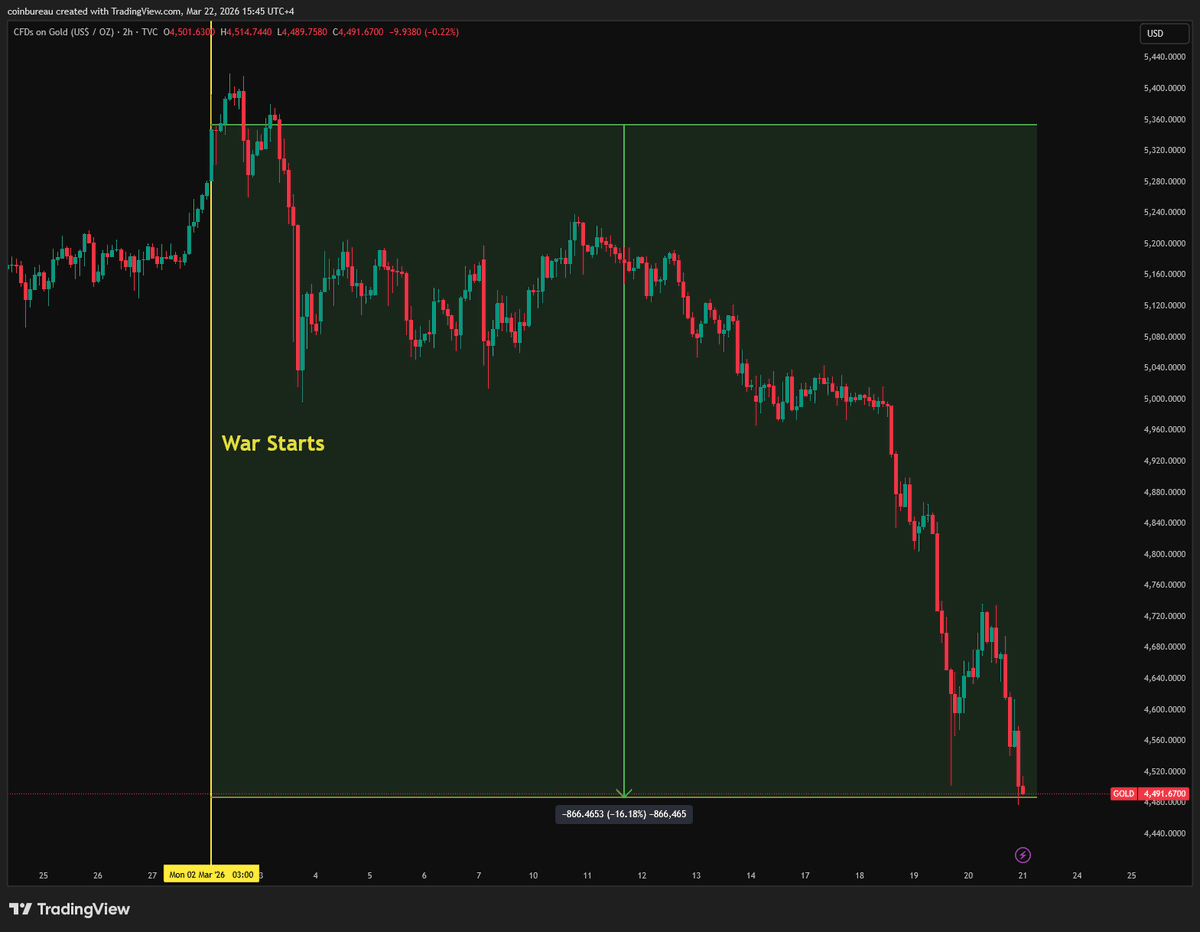Click date 10 on the time axis
The width and height of the screenshot is (1200, 932).
pos(533,875)
